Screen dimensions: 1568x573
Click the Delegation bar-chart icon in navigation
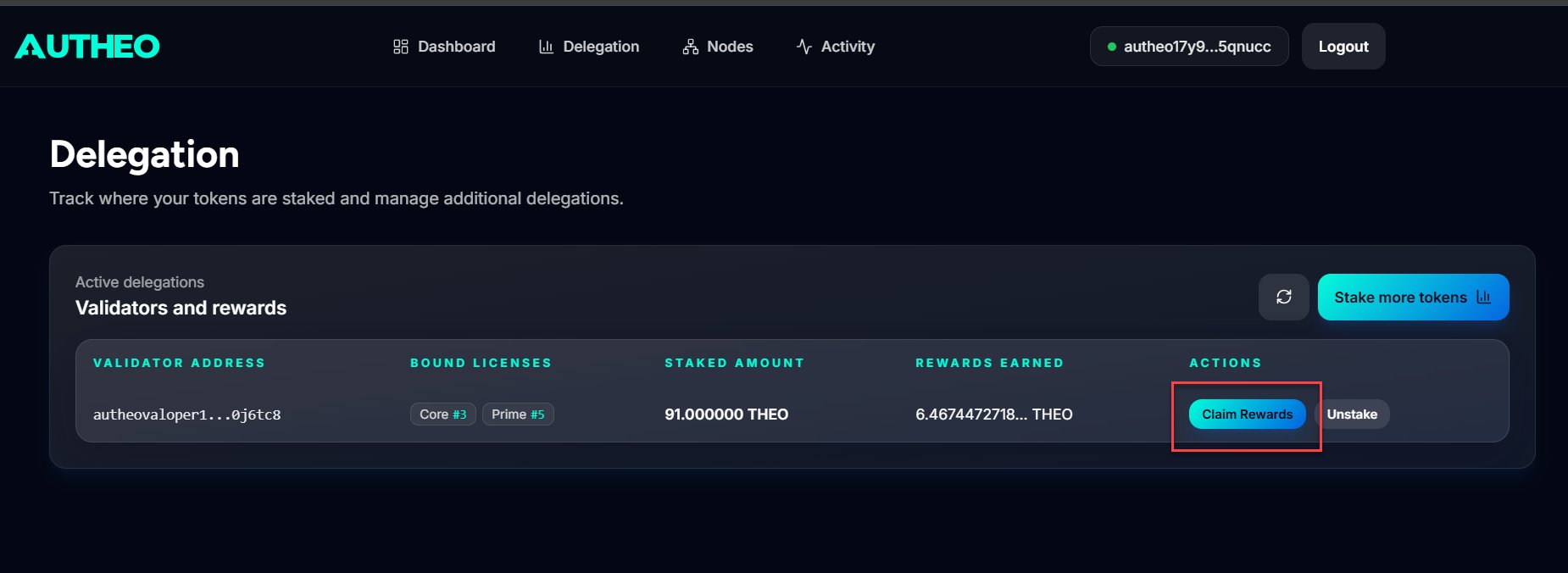pos(546,47)
